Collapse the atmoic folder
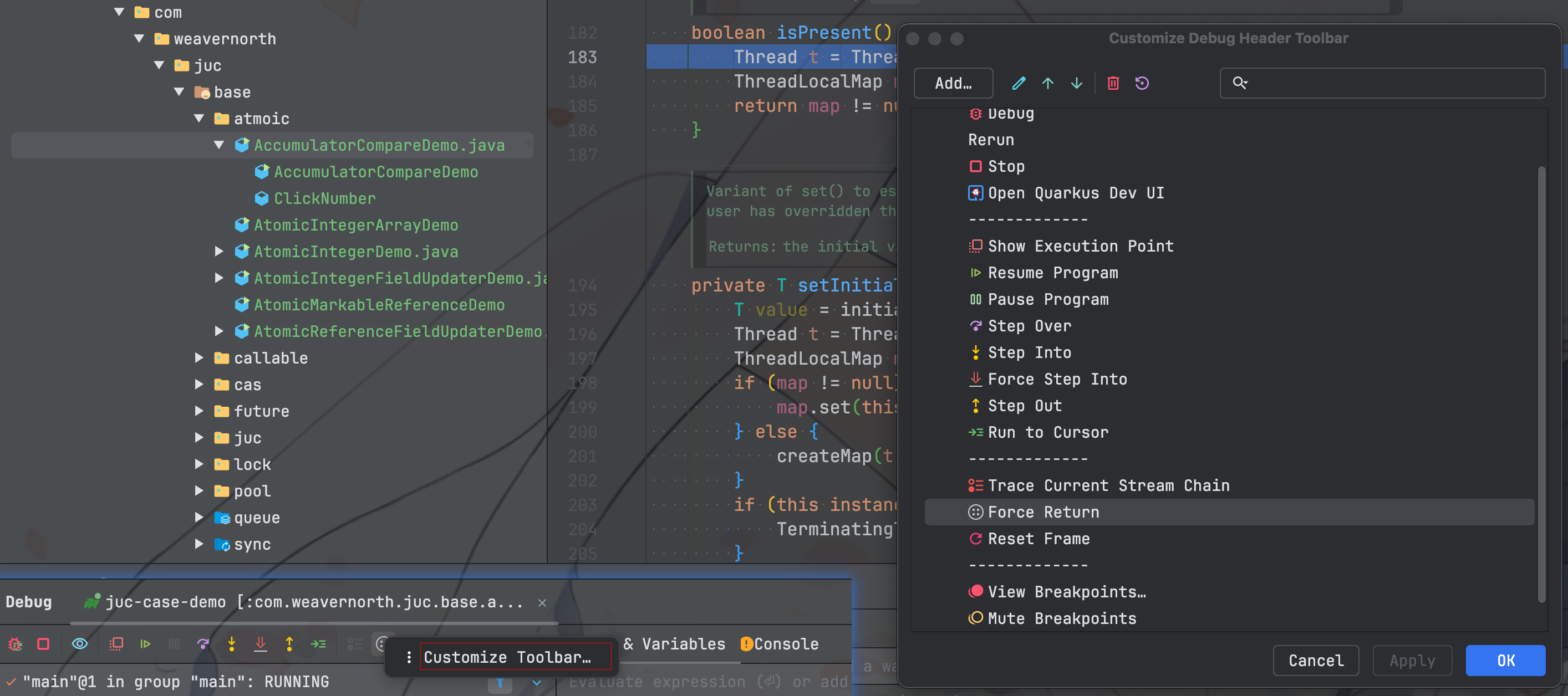The image size is (1568, 696). 199,119
